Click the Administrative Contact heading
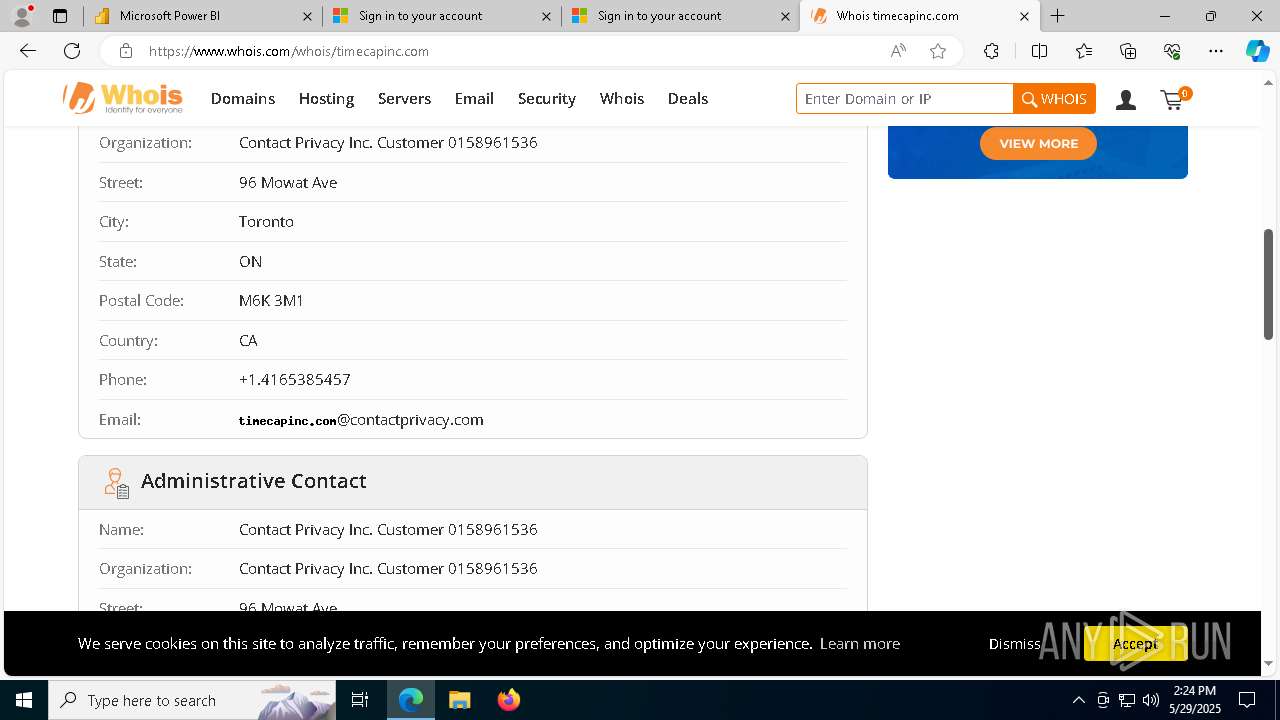Image resolution: width=1280 pixels, height=720 pixels. point(254,481)
